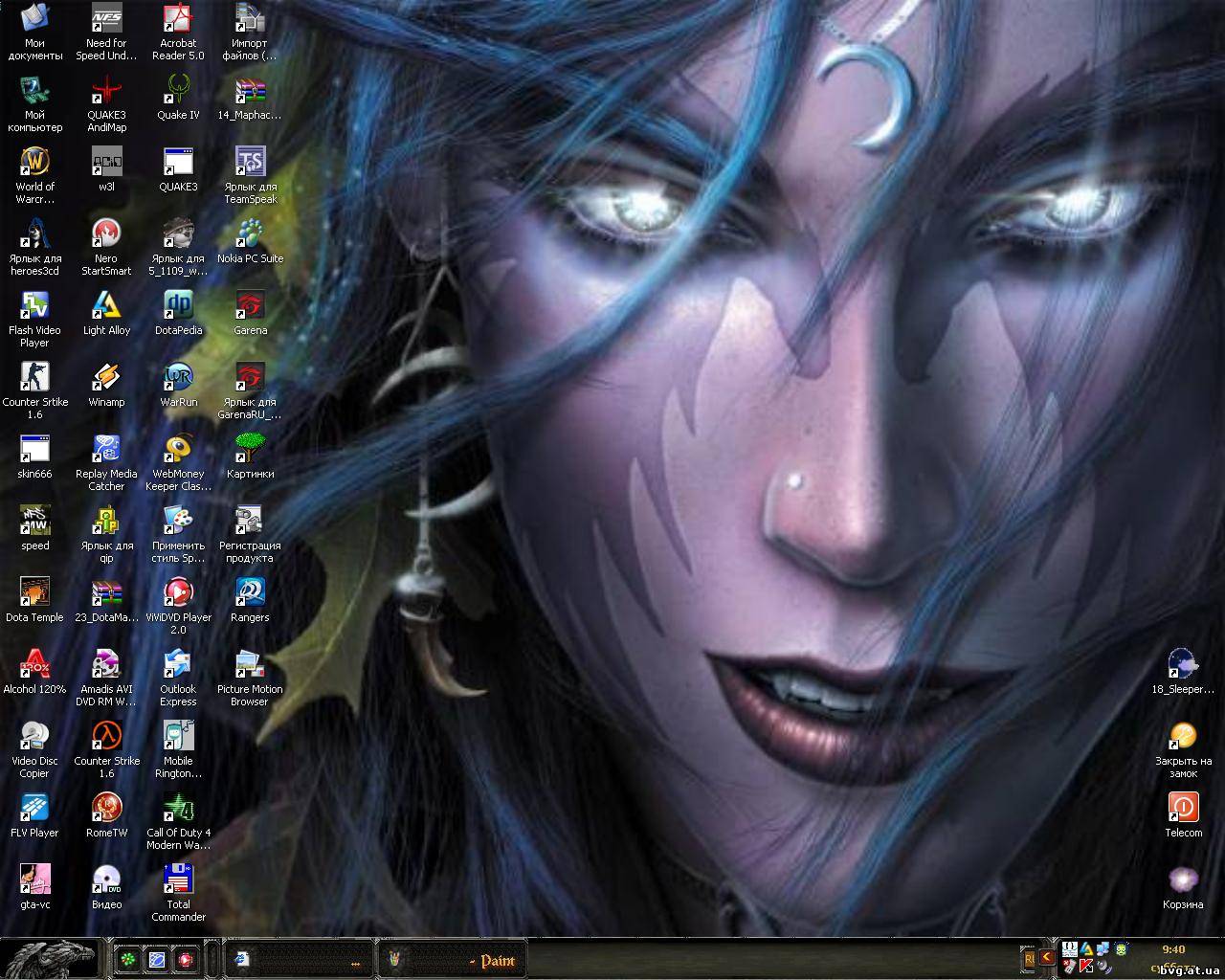Screen dimensions: 1225x980
Task: Open the WebMoney Keeper Classic shortcut
Action: click(x=178, y=450)
